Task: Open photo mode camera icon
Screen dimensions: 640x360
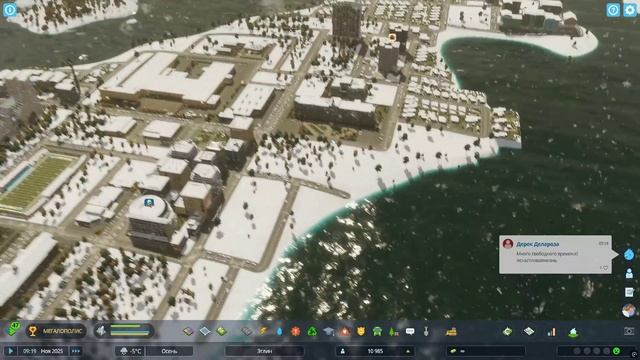Action: click(x=629, y=331)
